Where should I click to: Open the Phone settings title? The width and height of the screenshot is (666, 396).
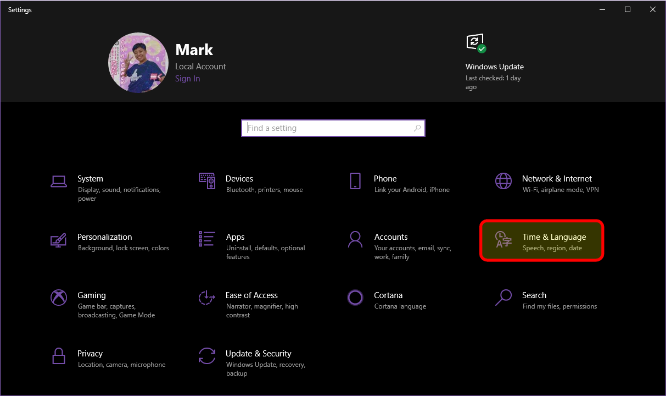point(385,179)
